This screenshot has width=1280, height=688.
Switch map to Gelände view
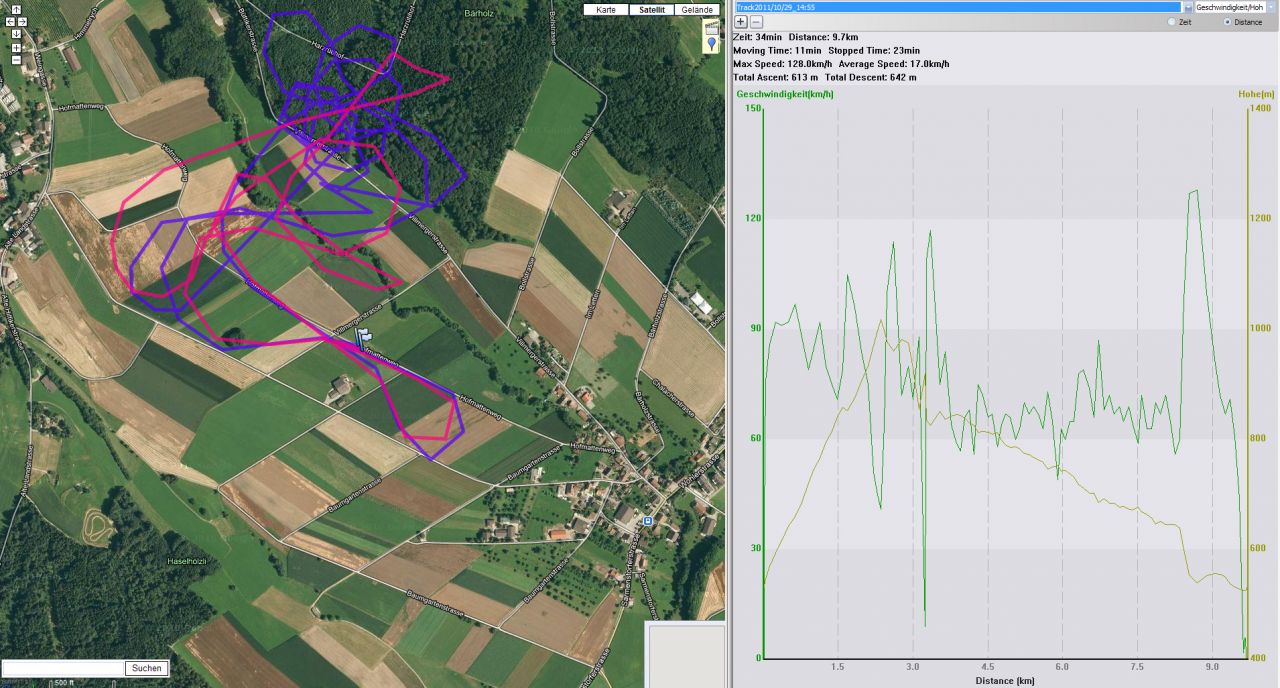coord(696,9)
